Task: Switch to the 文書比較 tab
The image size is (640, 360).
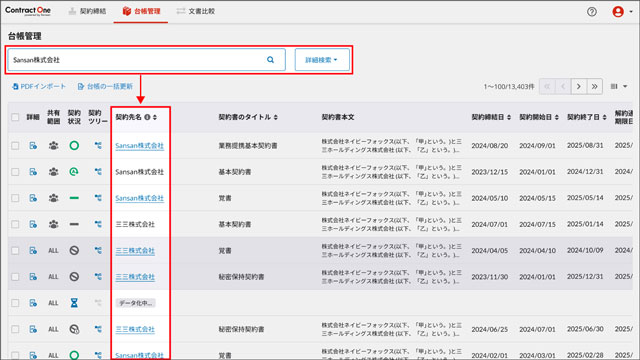Action: (x=196, y=11)
